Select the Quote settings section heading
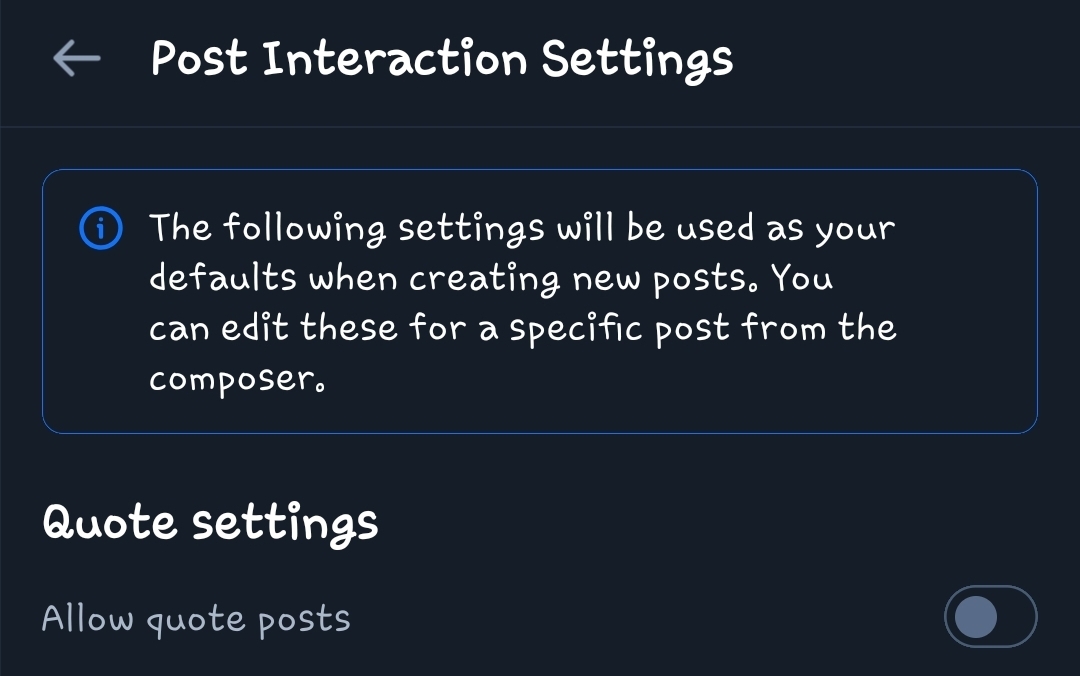This screenshot has height=676, width=1080. click(210, 523)
